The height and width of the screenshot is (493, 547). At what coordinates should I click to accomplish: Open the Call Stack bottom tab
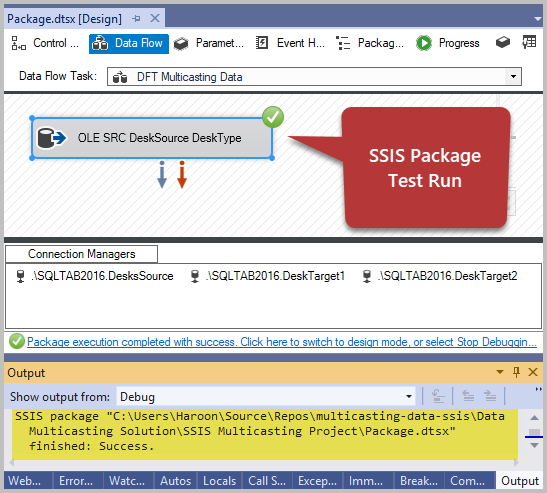tap(267, 481)
